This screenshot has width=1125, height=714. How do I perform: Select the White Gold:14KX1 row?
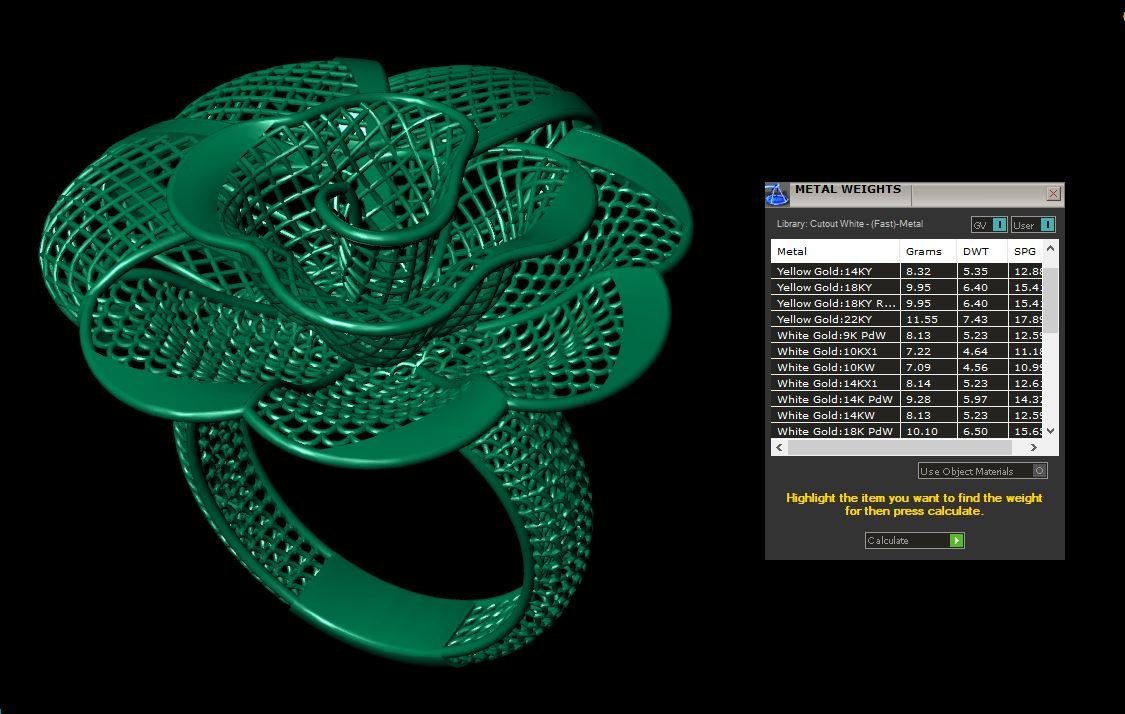coord(907,383)
